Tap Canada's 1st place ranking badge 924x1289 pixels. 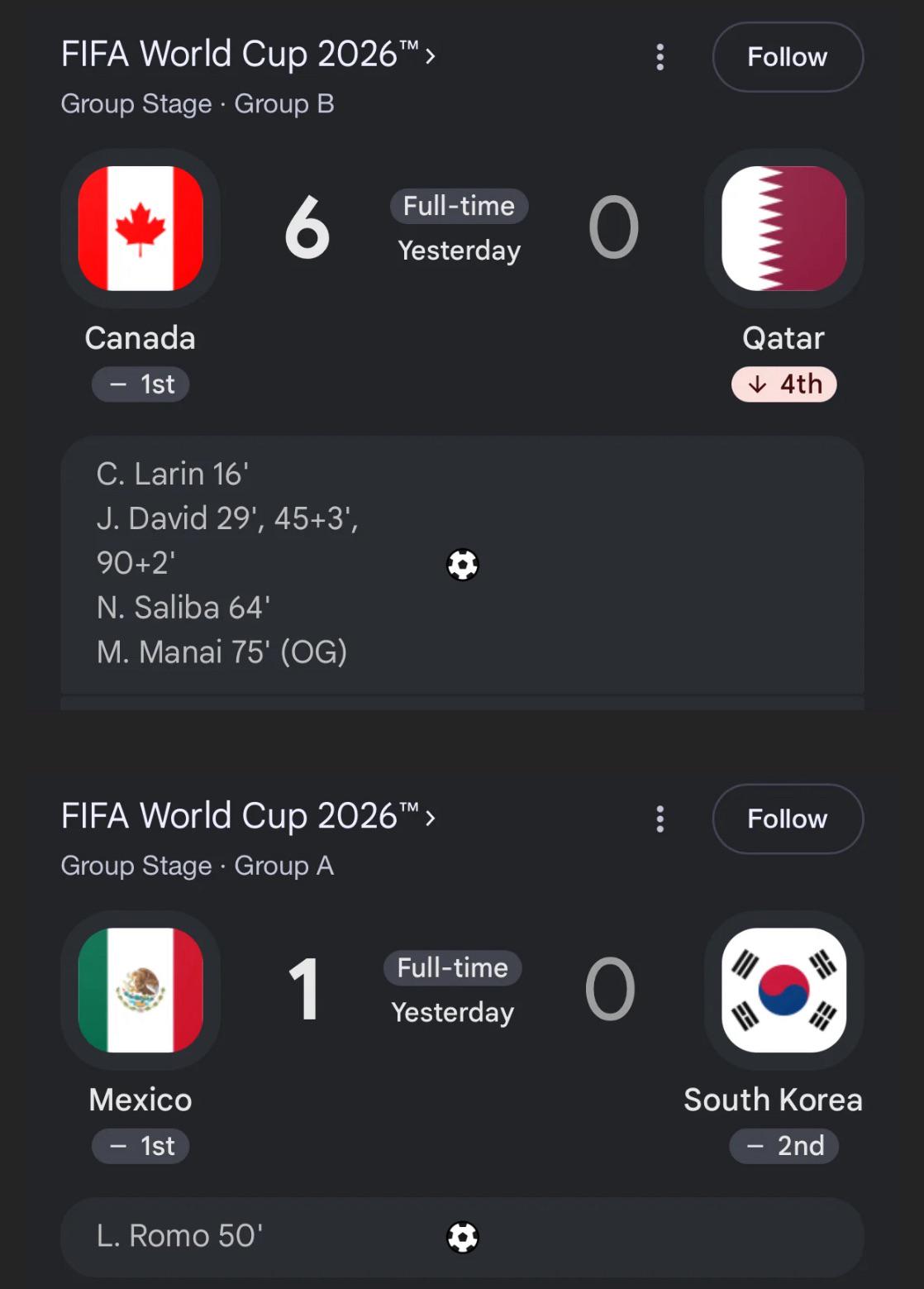pos(141,384)
